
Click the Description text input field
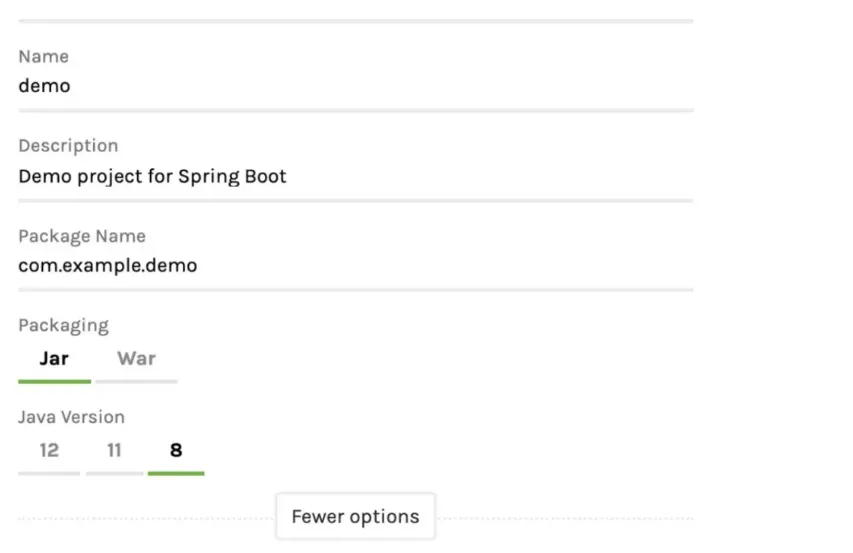click(355, 177)
